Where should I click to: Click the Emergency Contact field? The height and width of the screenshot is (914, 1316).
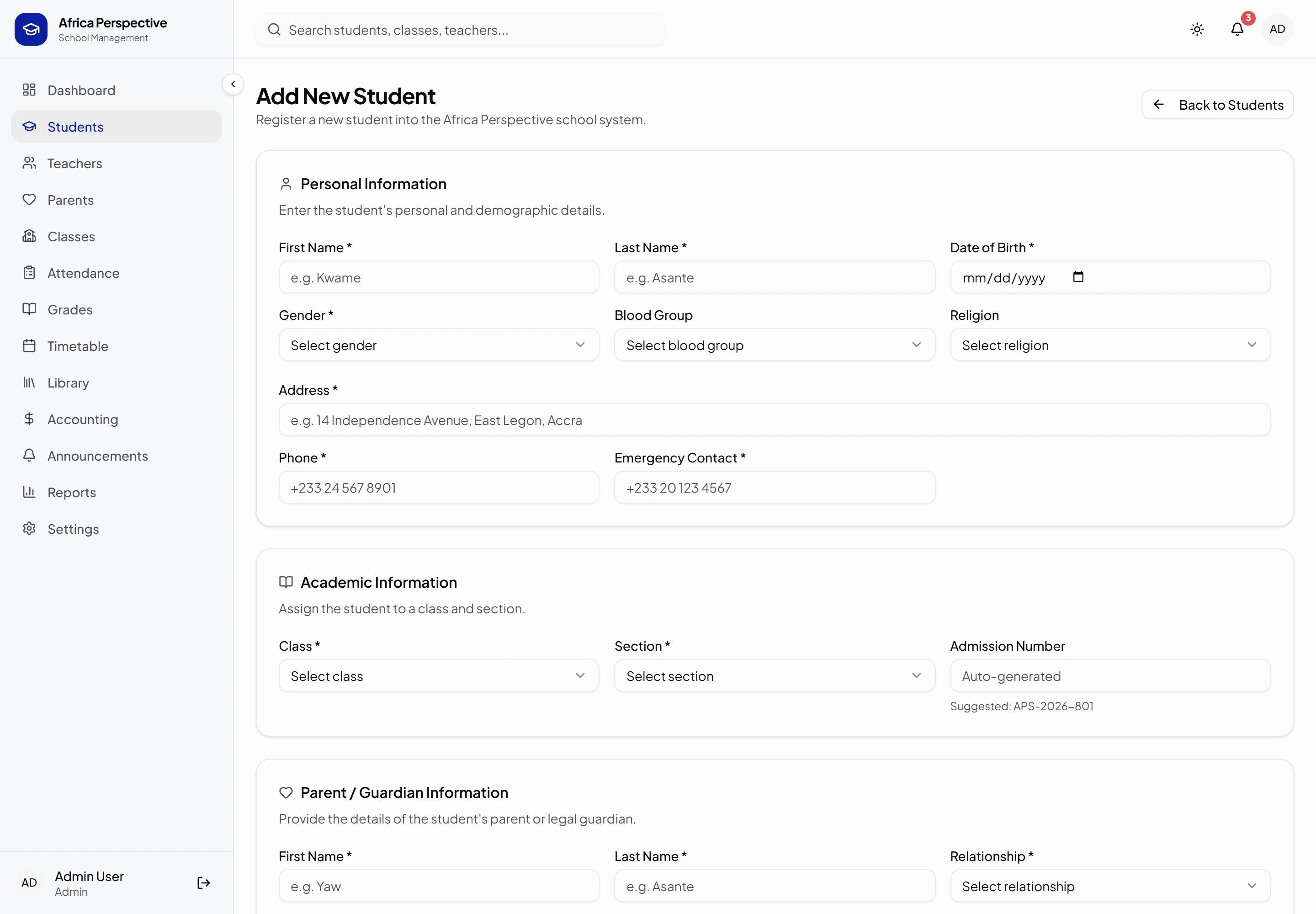tap(774, 487)
